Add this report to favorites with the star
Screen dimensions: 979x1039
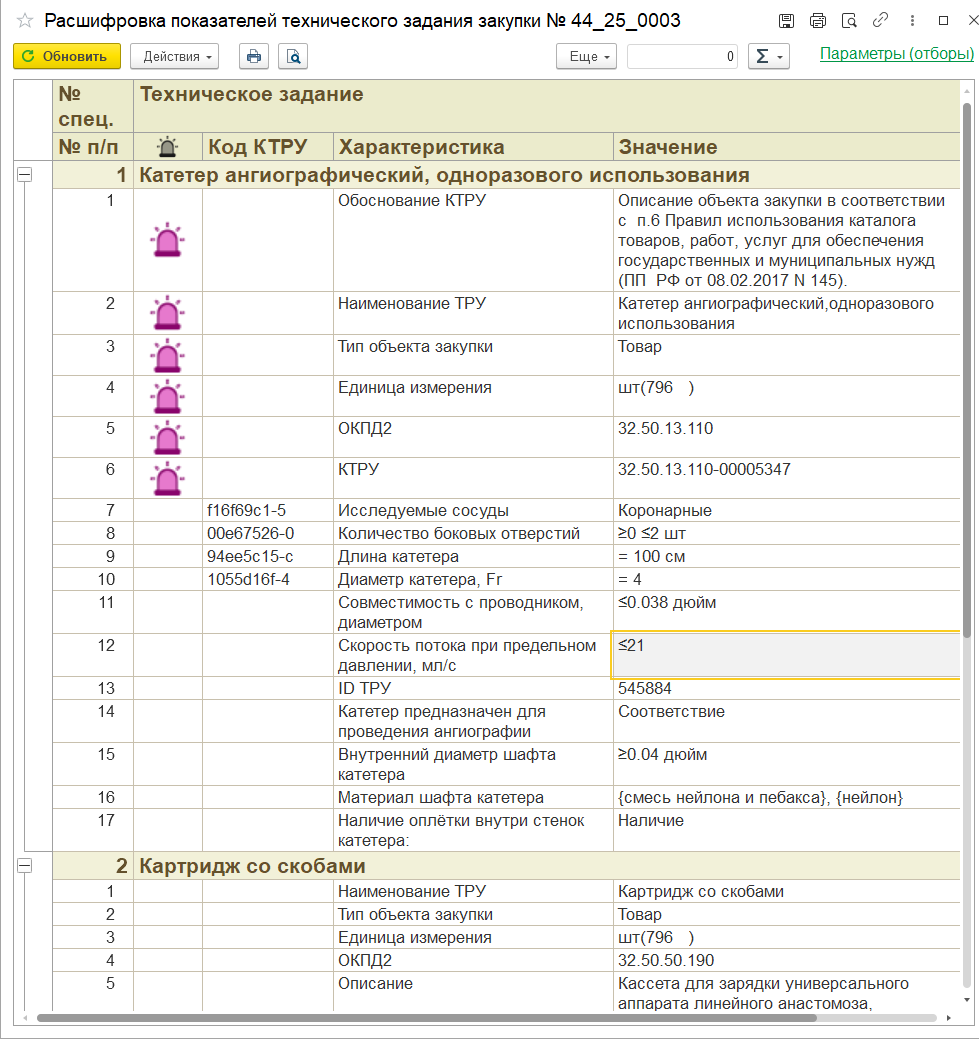point(25,21)
